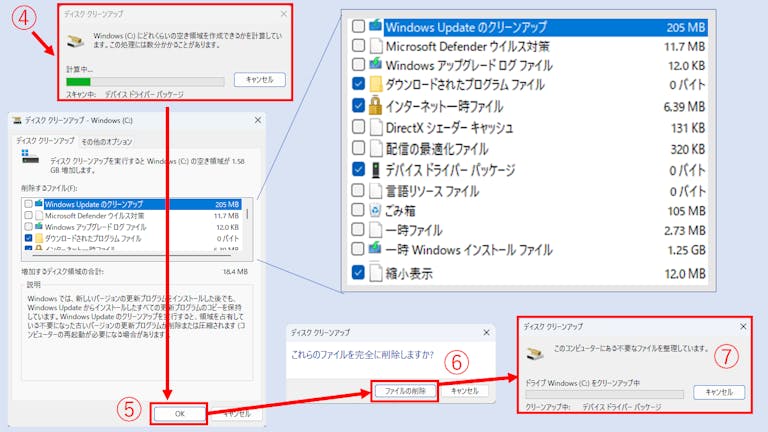
Task: Uncheck ダウンロードされたプログラム ファイル in enlarged list
Action: pyautogui.click(x=358, y=84)
